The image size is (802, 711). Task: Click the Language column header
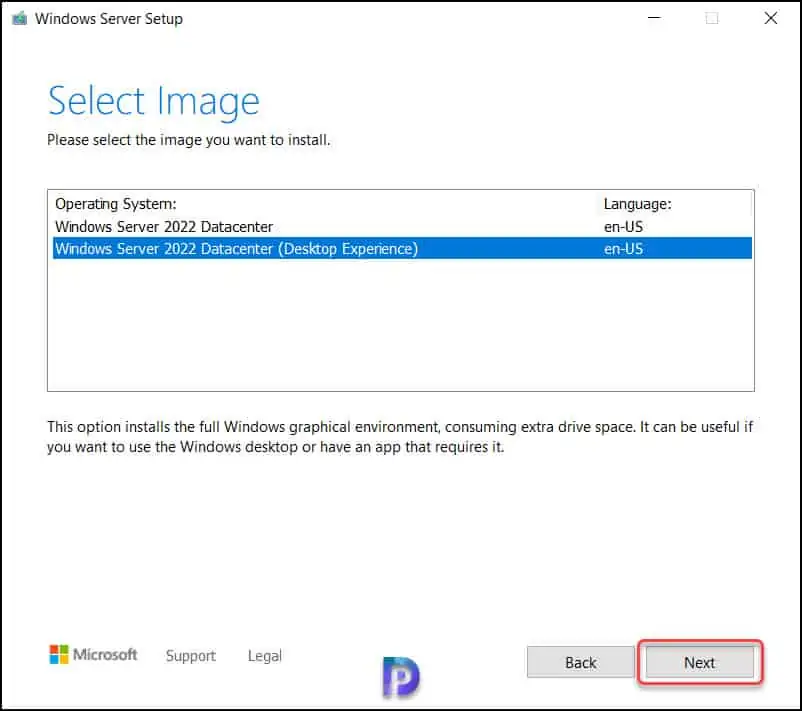(x=637, y=204)
